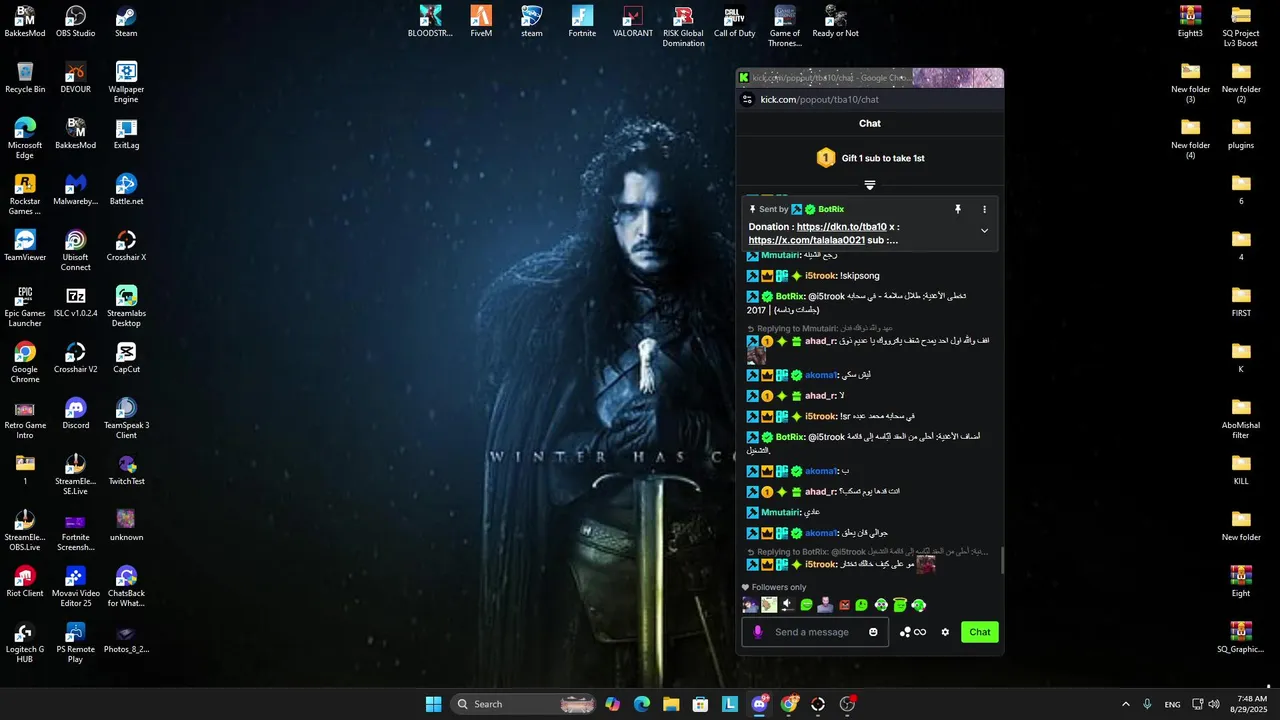The width and height of the screenshot is (1280, 720).
Task: Collapse the gift sub leaderboard arrow
Action: click(870, 185)
